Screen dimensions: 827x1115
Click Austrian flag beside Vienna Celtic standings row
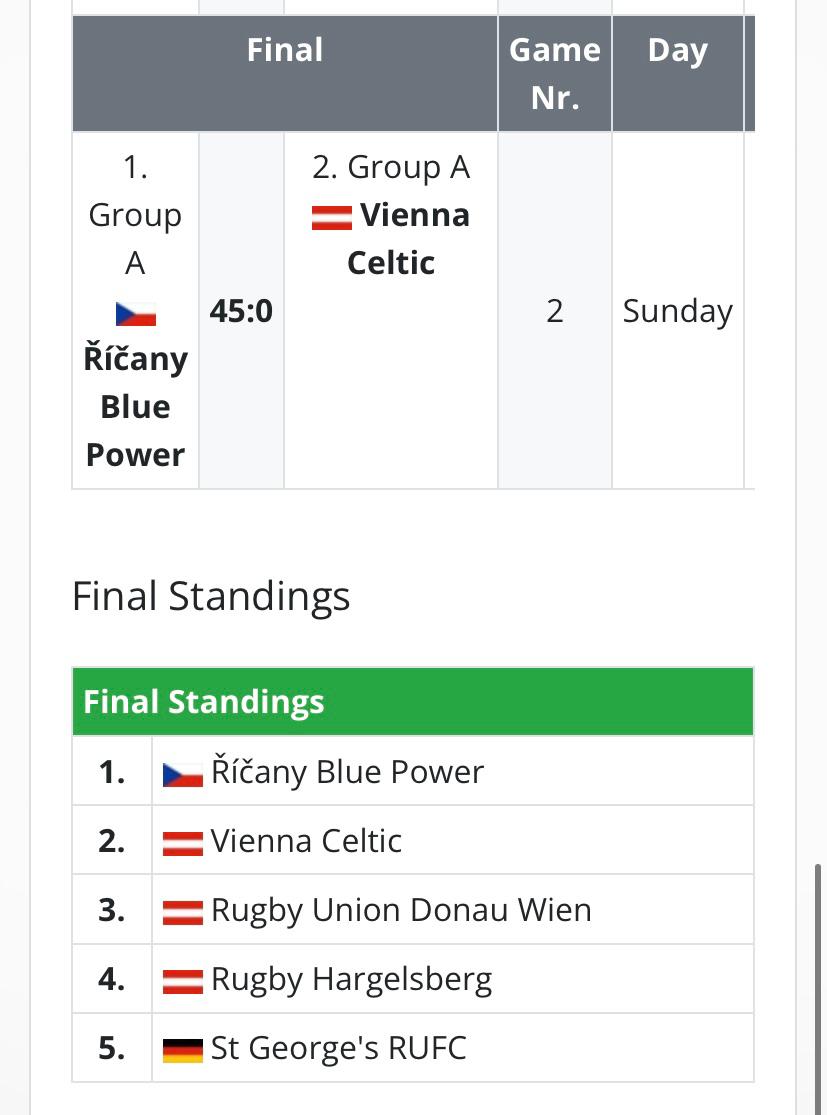coord(183,843)
